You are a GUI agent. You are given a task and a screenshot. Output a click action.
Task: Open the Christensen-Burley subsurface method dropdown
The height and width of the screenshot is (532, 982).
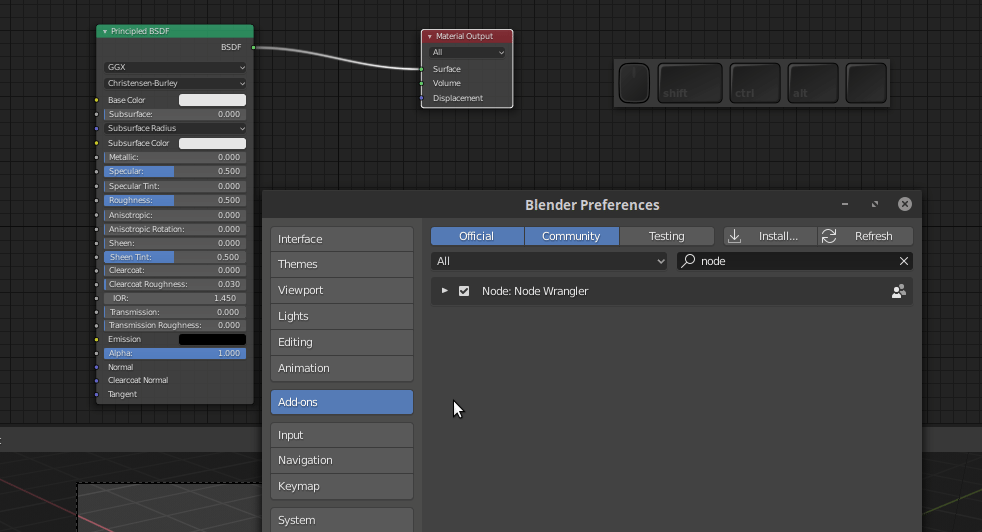pyautogui.click(x=175, y=83)
